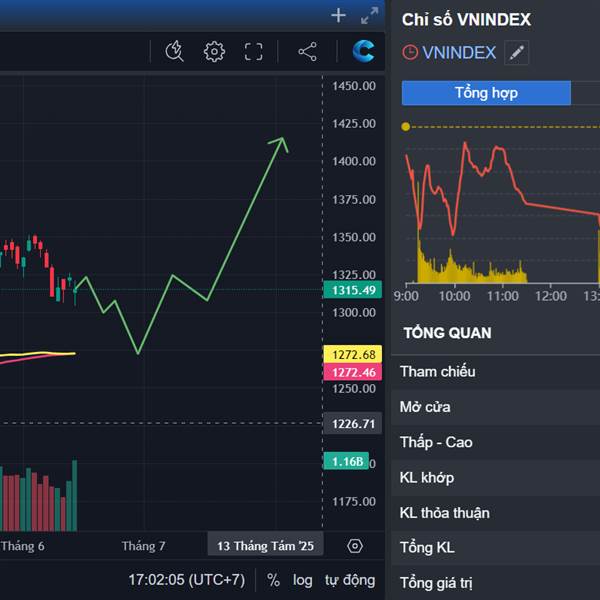Click the blue C logo icon

[363, 51]
